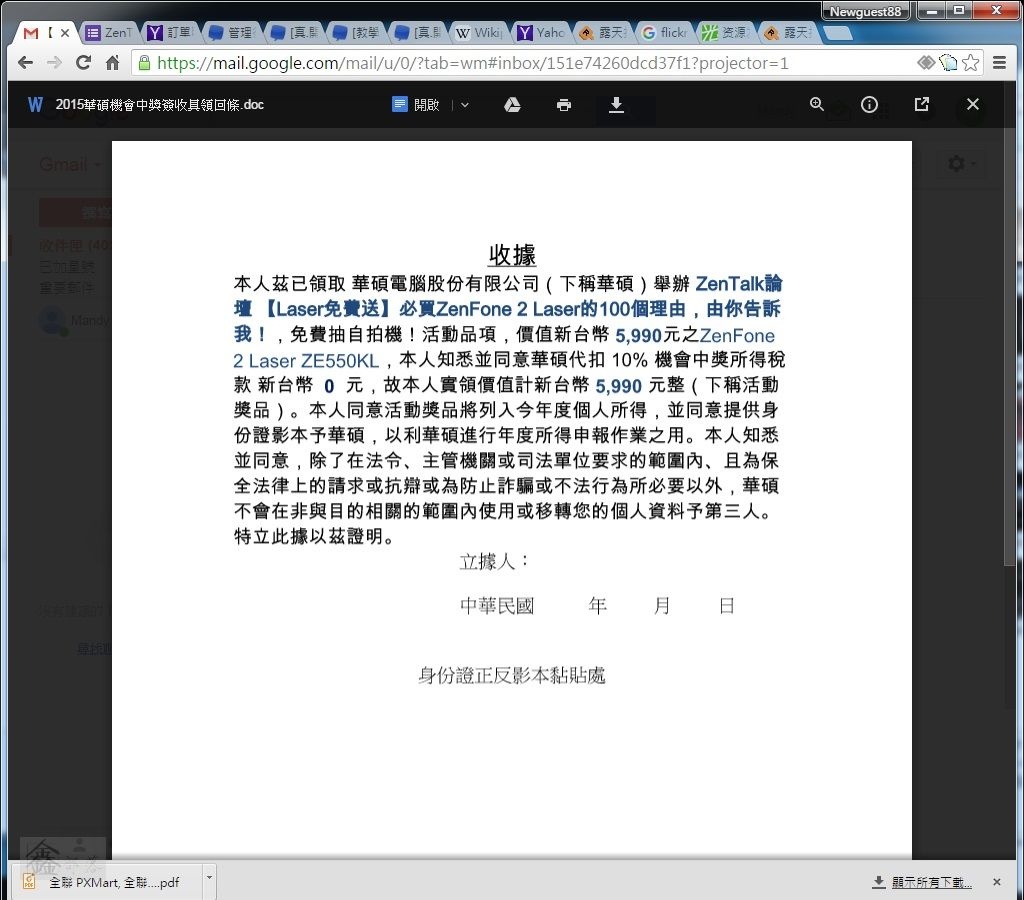Print the receipt document
This screenshot has width=1024, height=900.
coord(564,104)
